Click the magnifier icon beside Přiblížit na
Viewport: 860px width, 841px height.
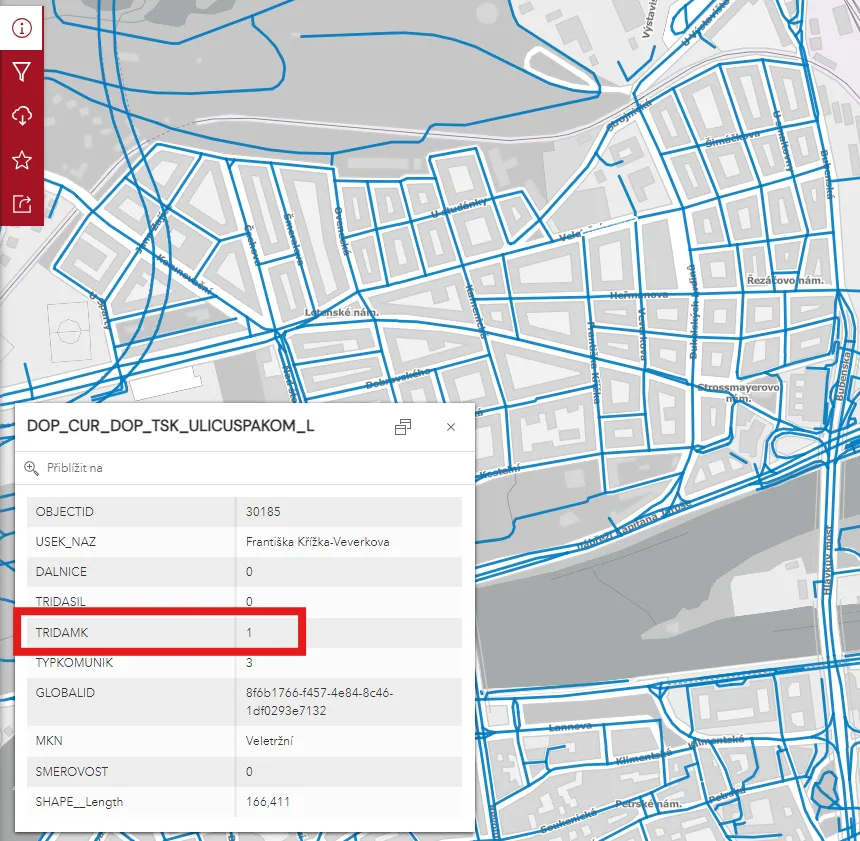point(32,468)
